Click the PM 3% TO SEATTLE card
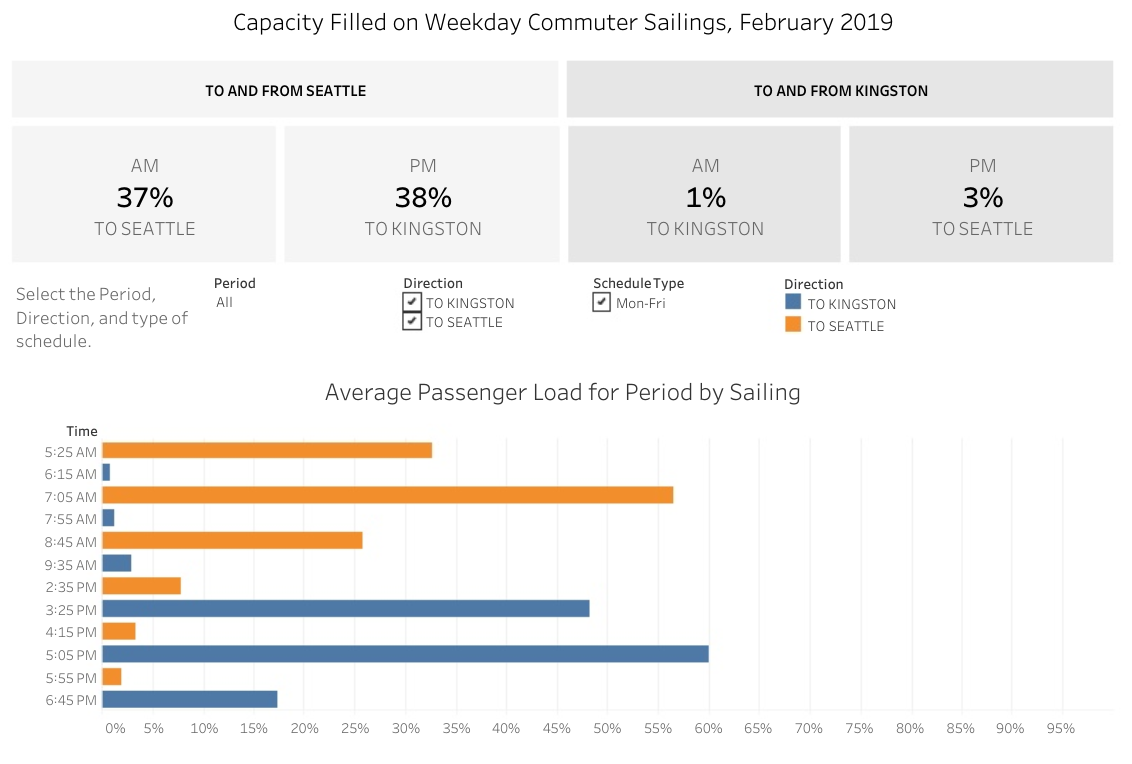 coord(983,193)
